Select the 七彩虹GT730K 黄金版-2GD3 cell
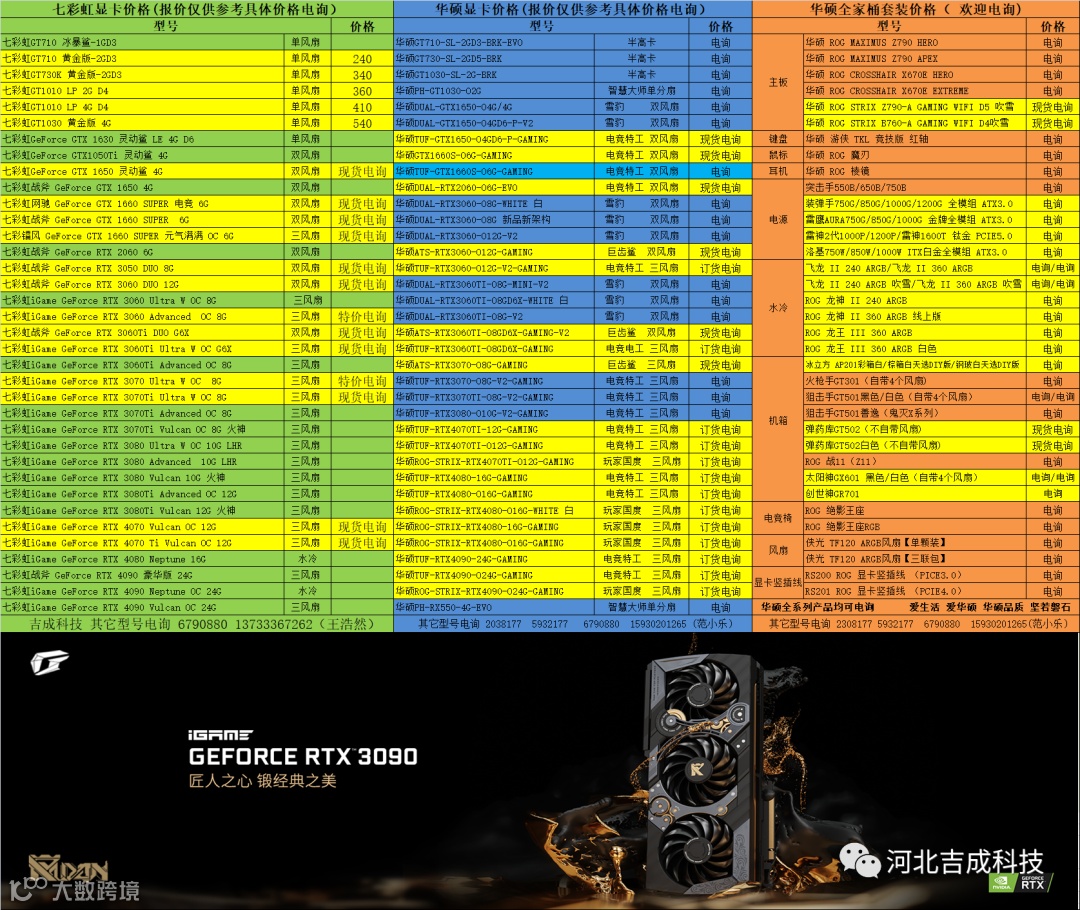The width and height of the screenshot is (1080, 910). click(143, 74)
